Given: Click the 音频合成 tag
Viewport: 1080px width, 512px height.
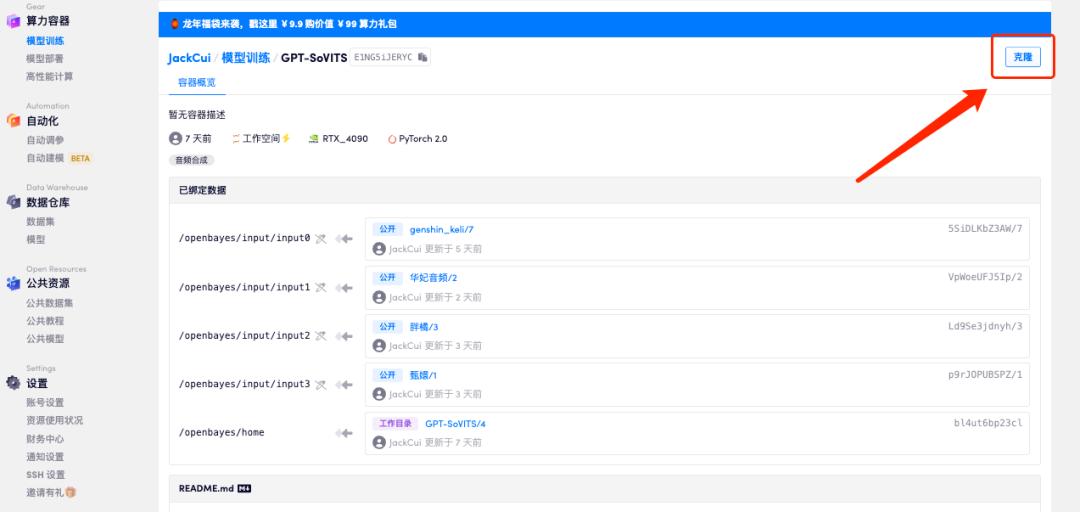Looking at the screenshot, I should pyautogui.click(x=191, y=160).
